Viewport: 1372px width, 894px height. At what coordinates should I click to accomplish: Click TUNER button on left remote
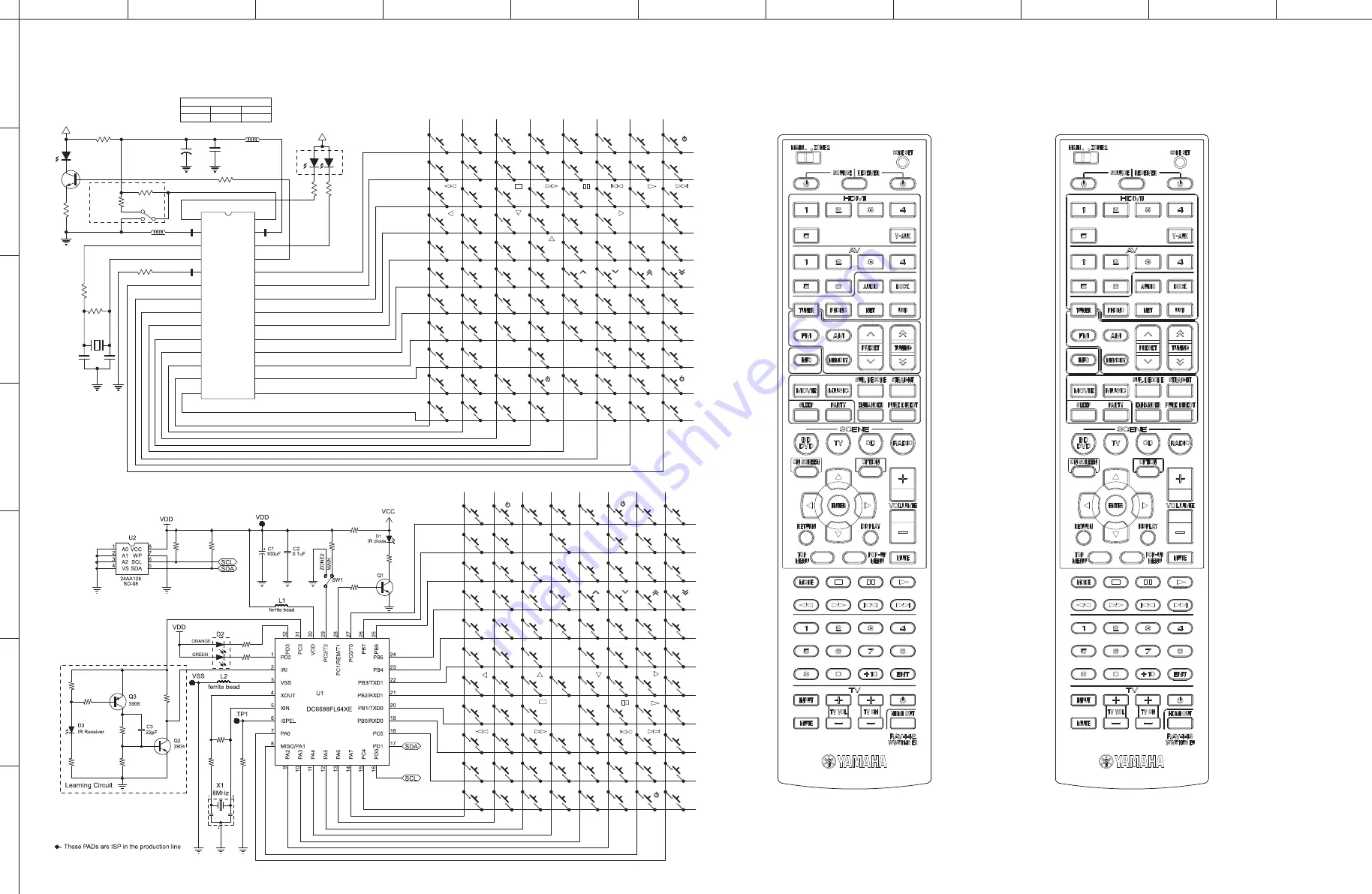pos(806,310)
